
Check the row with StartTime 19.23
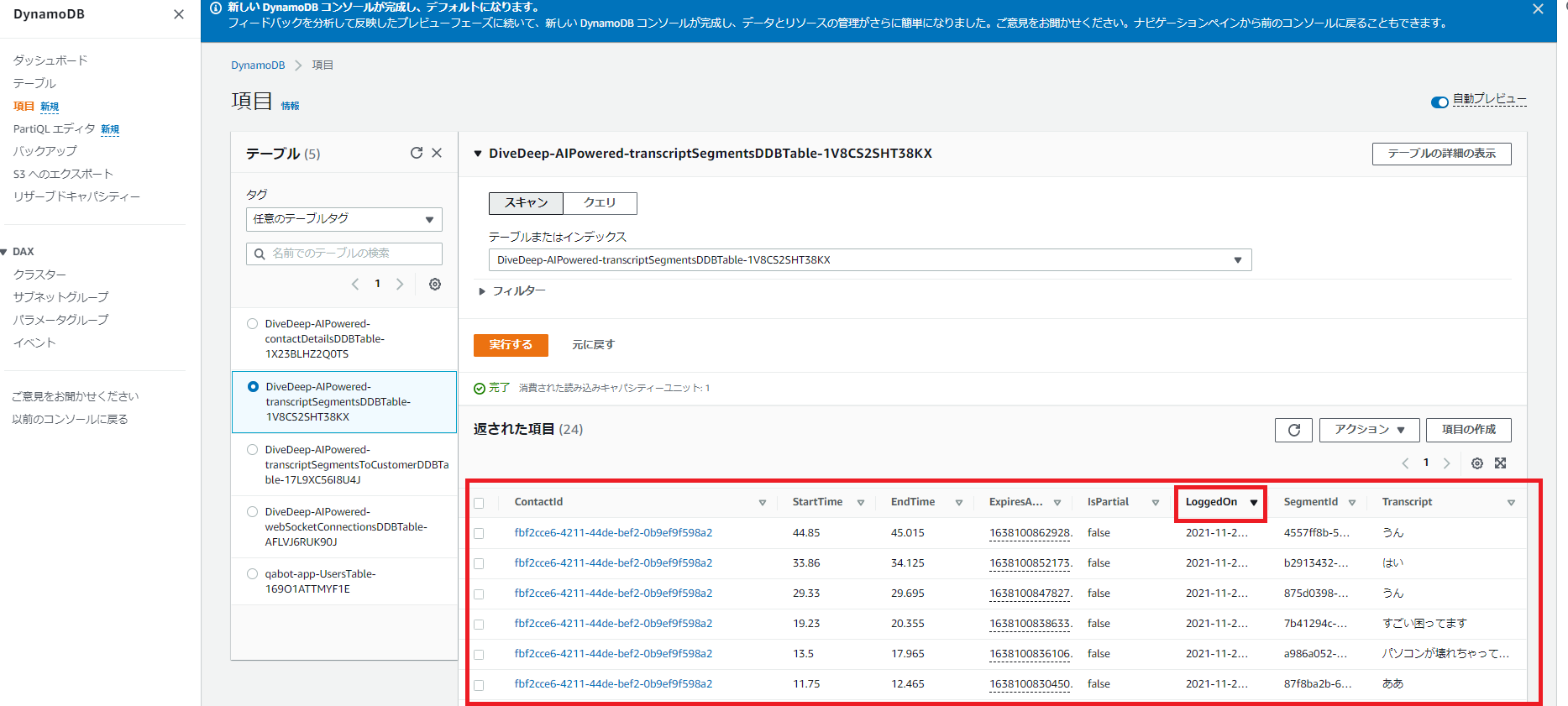tap(479, 625)
